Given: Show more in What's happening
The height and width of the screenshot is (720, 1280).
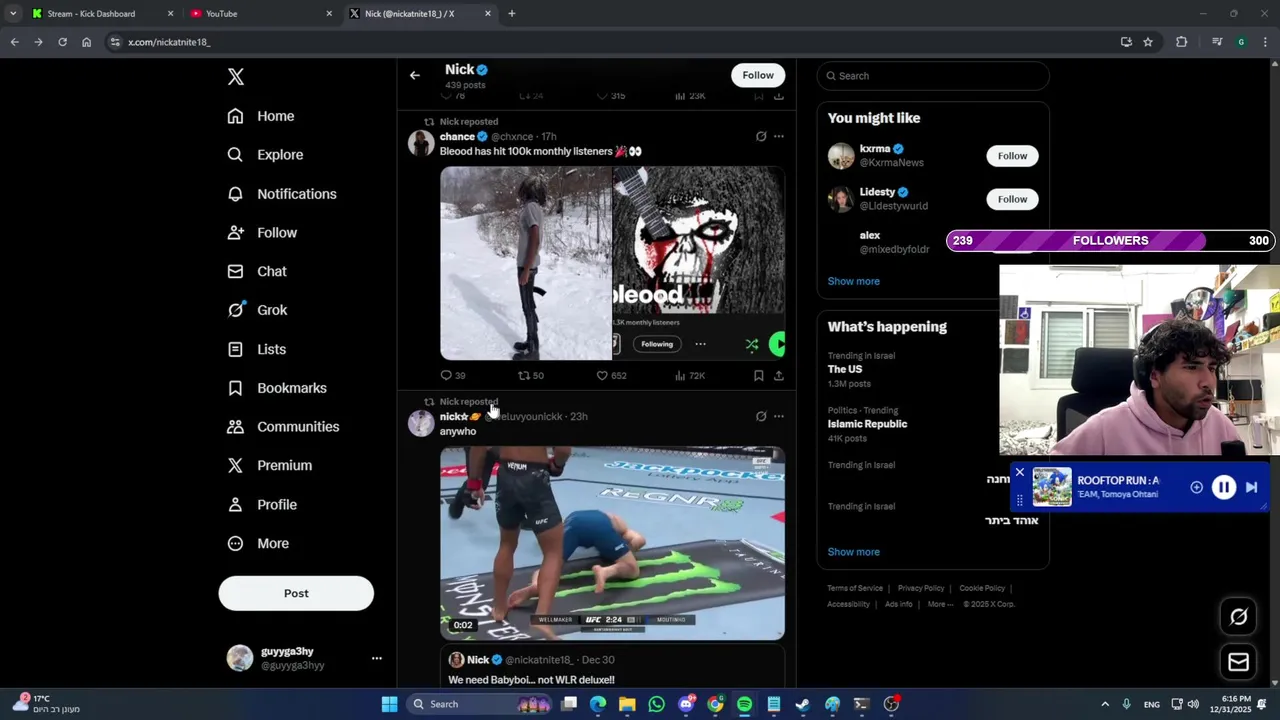Looking at the screenshot, I should [854, 552].
